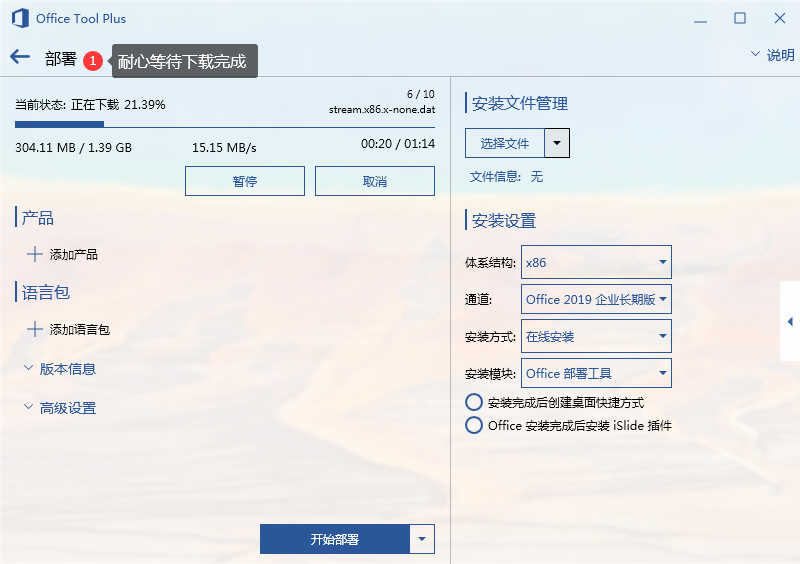Click the download progress bar
800x564 pixels.
pyautogui.click(x=225, y=124)
